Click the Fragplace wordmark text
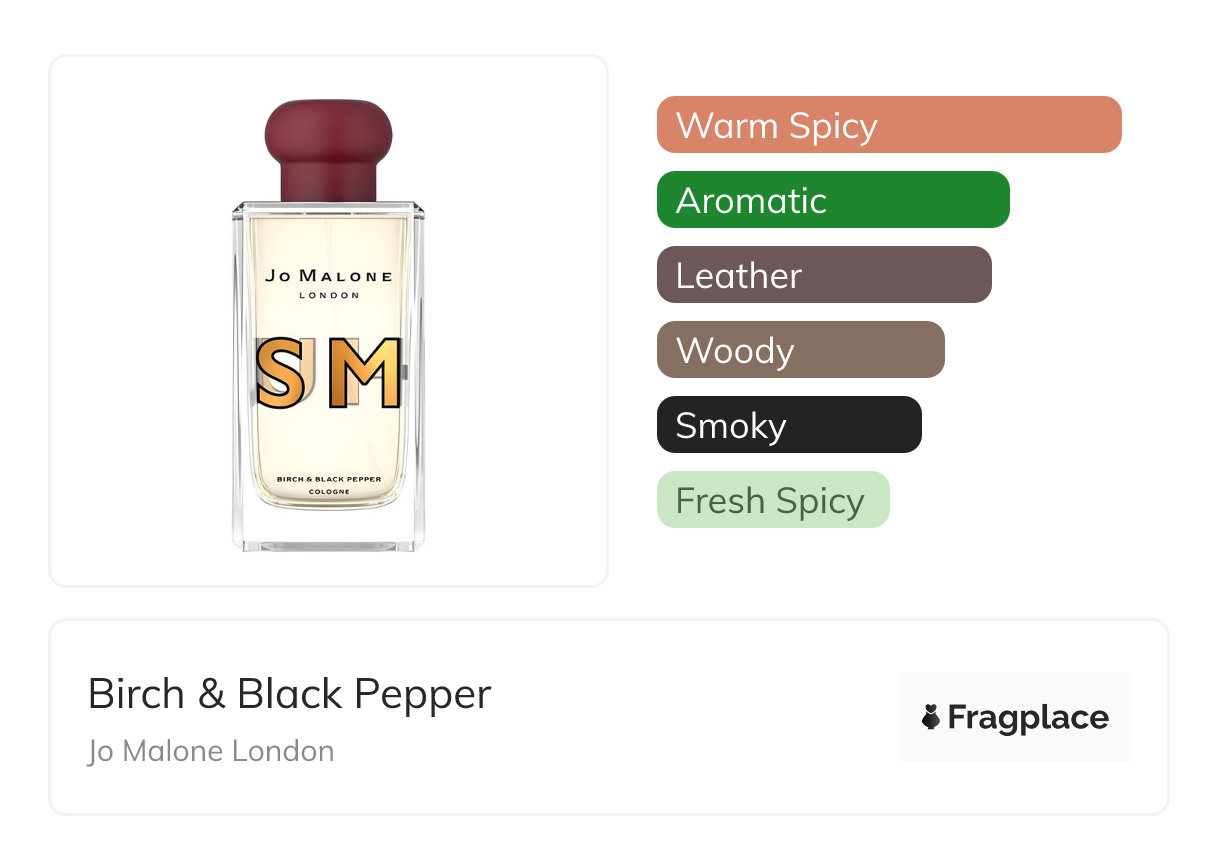The image size is (1218, 864). click(1027, 717)
